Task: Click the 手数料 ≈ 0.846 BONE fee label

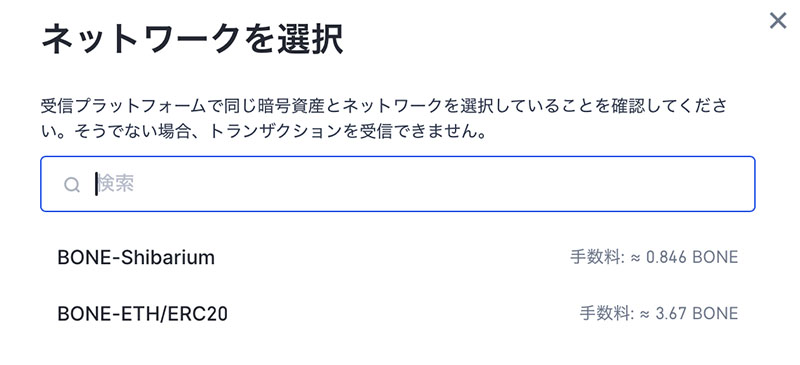Action: click(x=654, y=257)
